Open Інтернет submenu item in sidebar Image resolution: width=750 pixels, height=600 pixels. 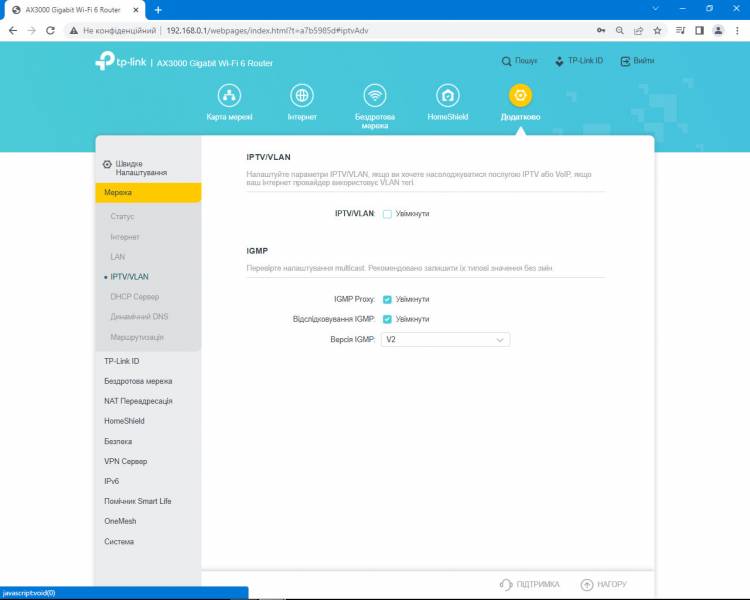(125, 237)
